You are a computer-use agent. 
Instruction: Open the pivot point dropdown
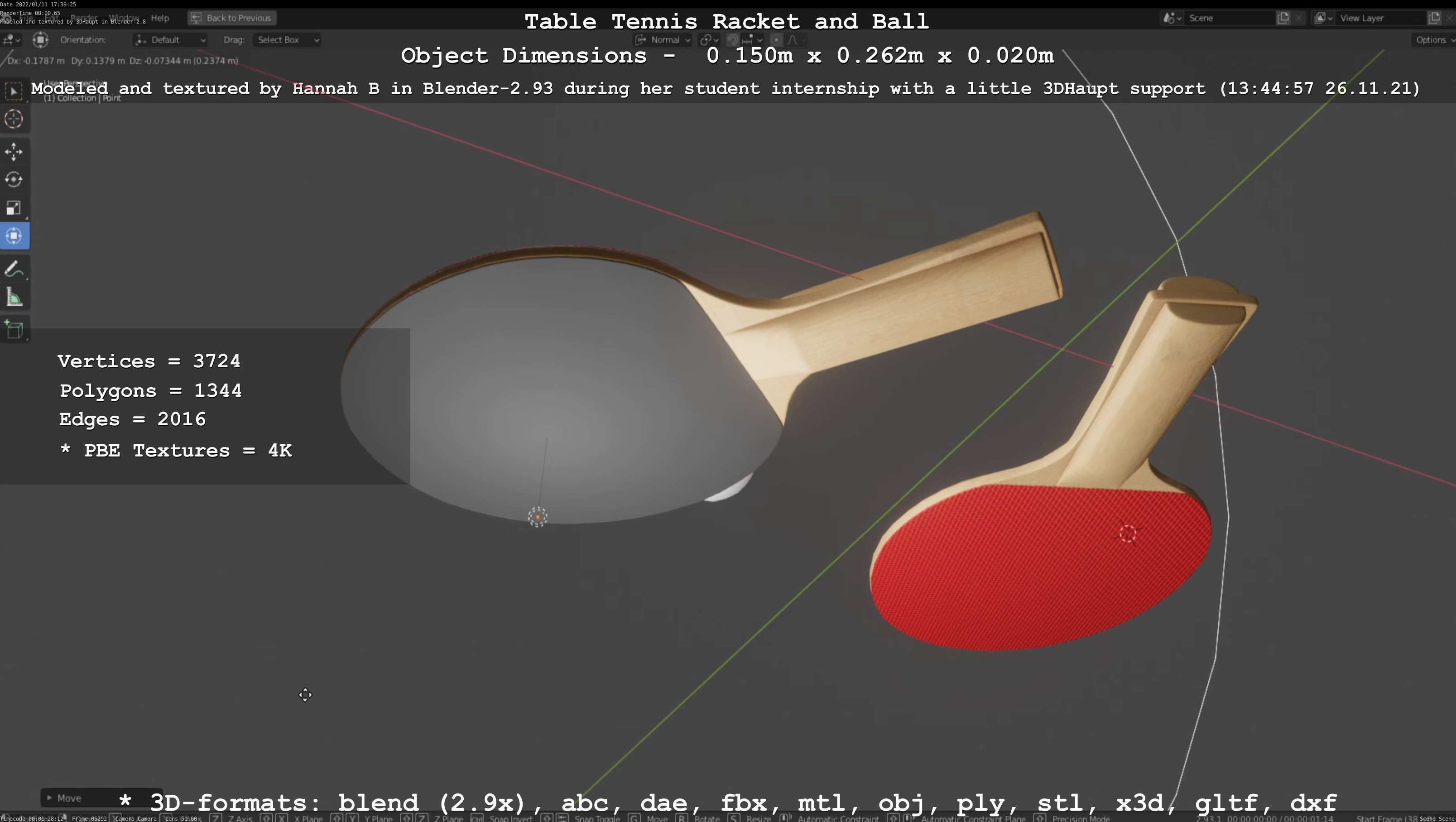click(x=709, y=39)
